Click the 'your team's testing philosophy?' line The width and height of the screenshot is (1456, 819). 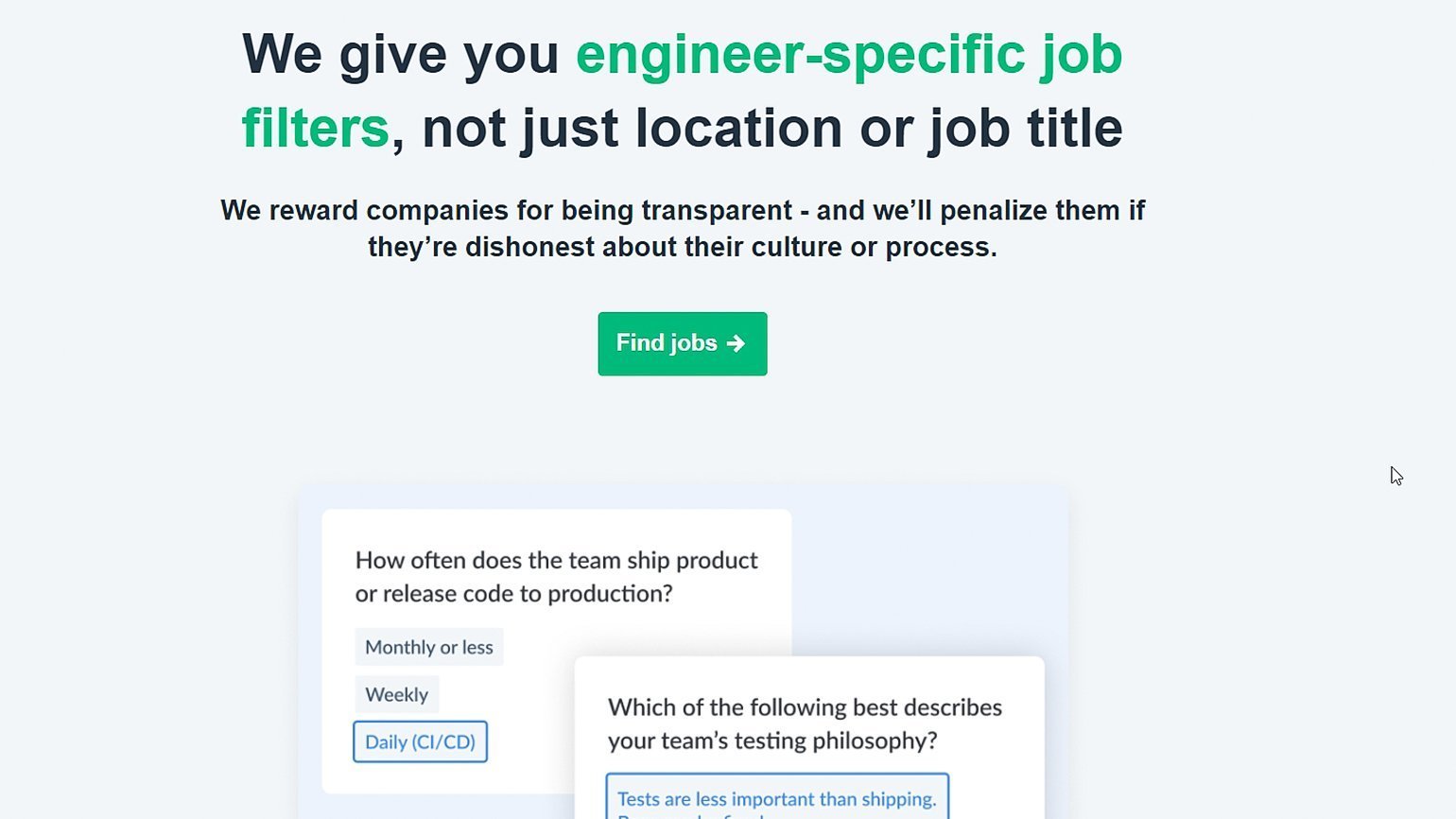tap(772, 741)
